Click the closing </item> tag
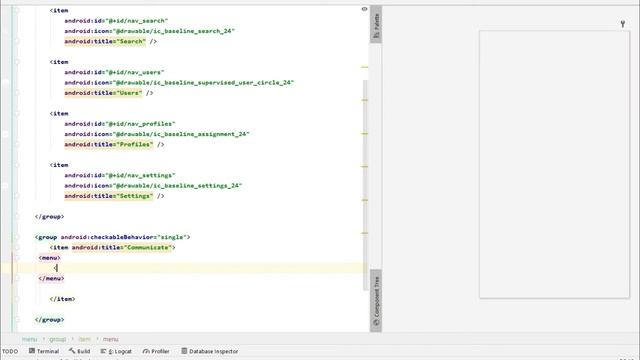 click(x=62, y=299)
